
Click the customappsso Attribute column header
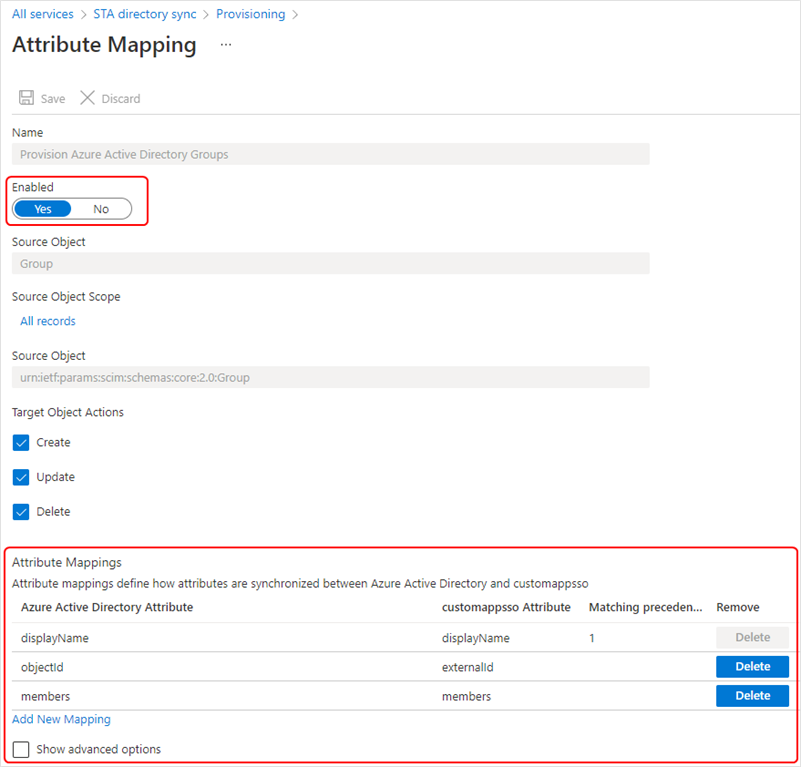pyautogui.click(x=506, y=607)
